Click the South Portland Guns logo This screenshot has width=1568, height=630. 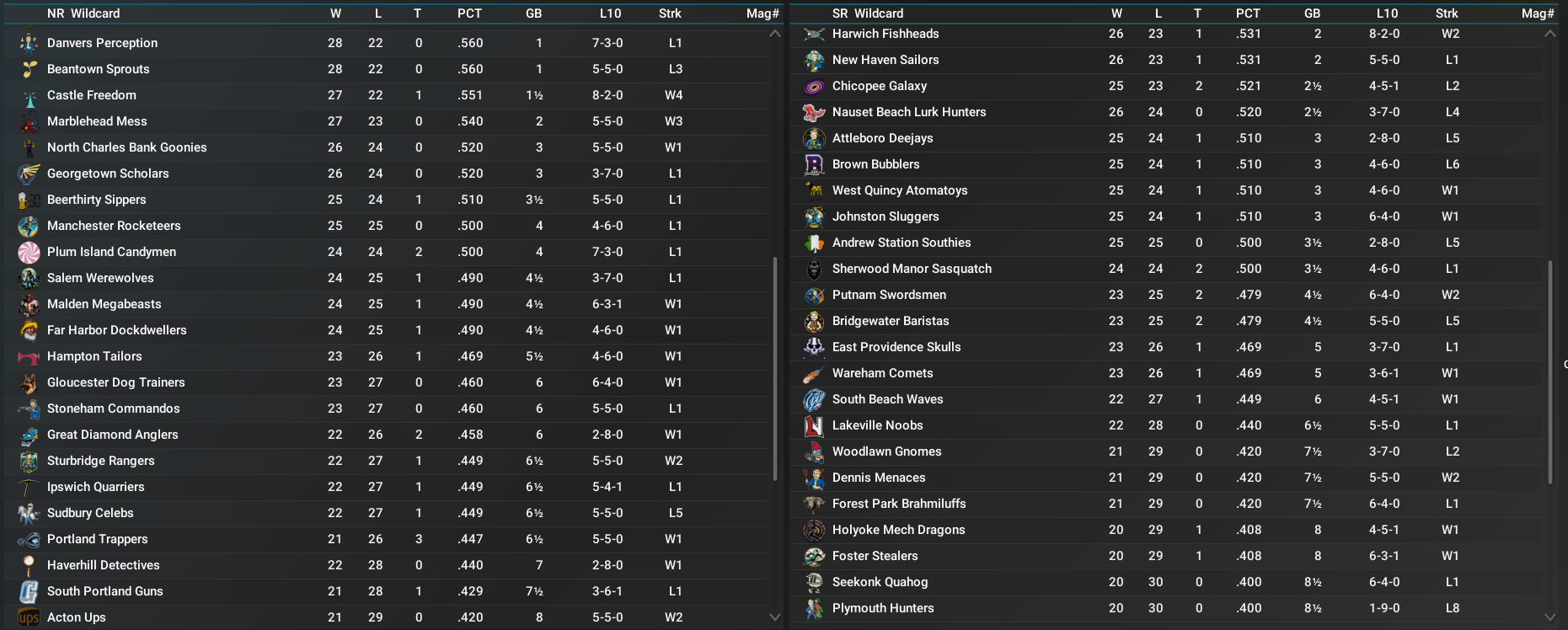[29, 592]
